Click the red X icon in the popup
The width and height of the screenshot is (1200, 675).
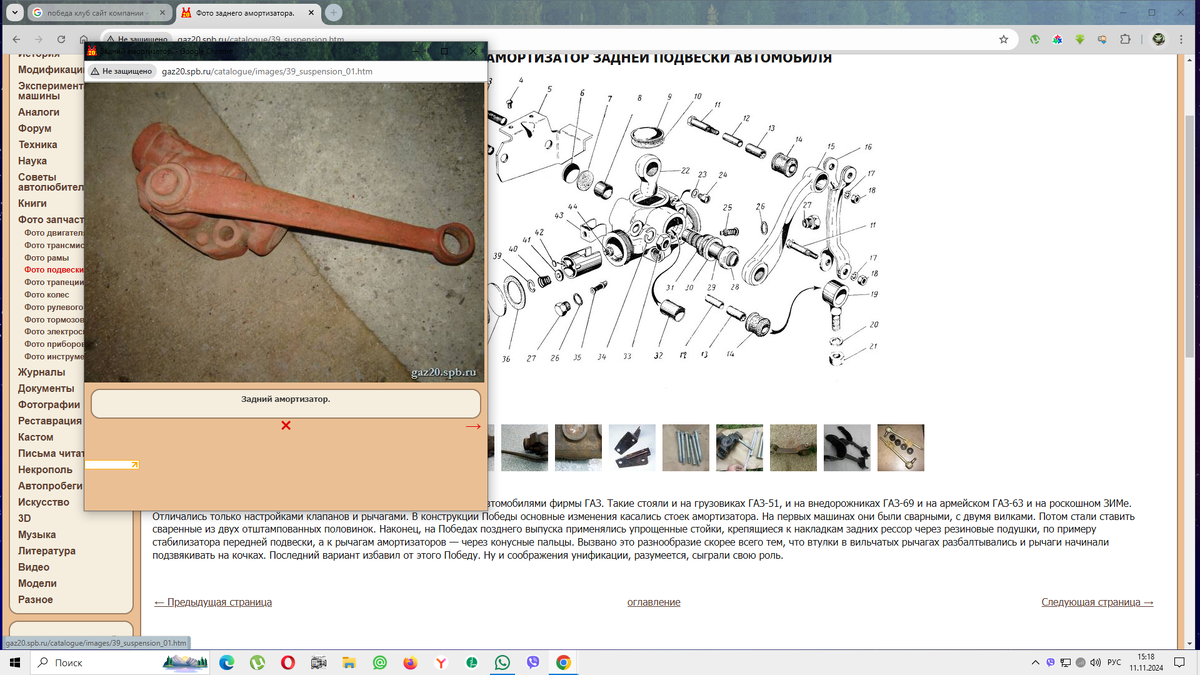pyautogui.click(x=286, y=426)
